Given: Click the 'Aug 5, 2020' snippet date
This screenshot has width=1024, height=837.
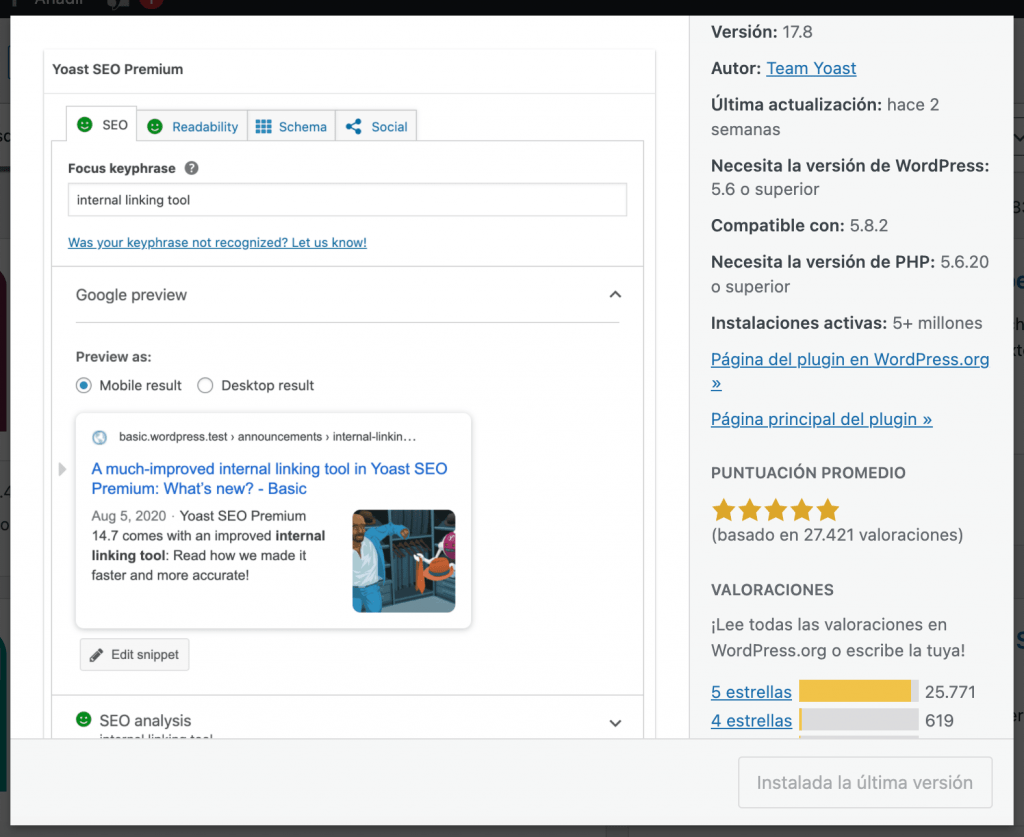Looking at the screenshot, I should pyautogui.click(x=129, y=516).
